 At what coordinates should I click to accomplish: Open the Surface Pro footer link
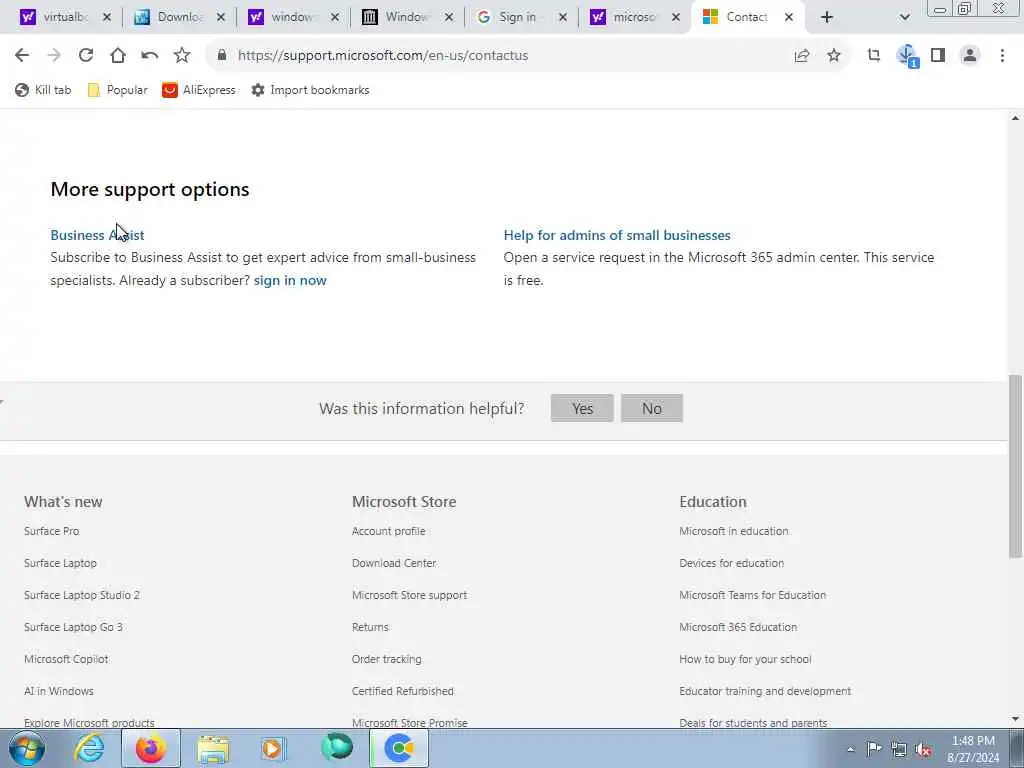(52, 531)
